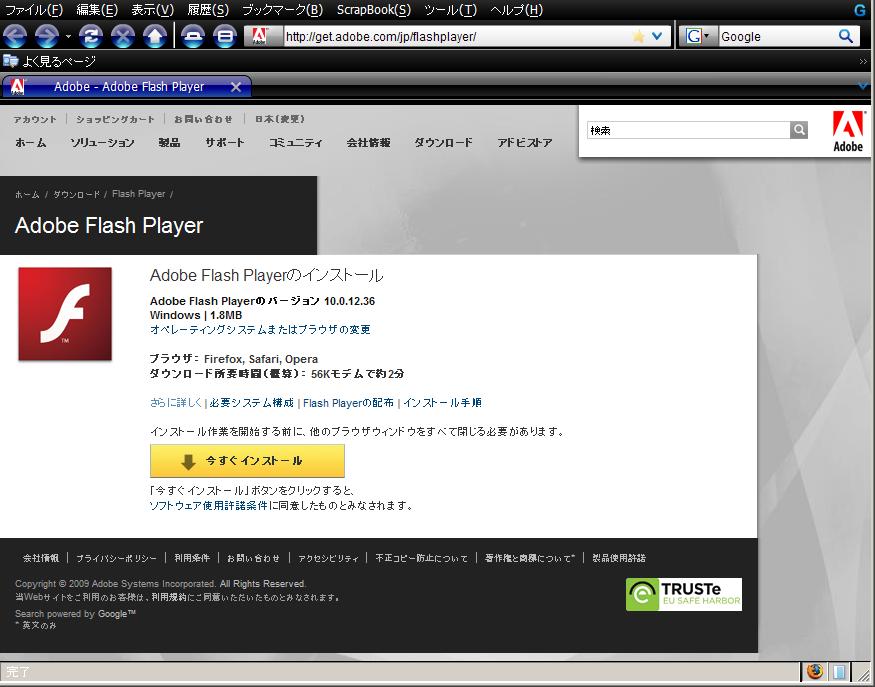Click the 必要システム構成 link
875x687 pixels.
click(252, 402)
